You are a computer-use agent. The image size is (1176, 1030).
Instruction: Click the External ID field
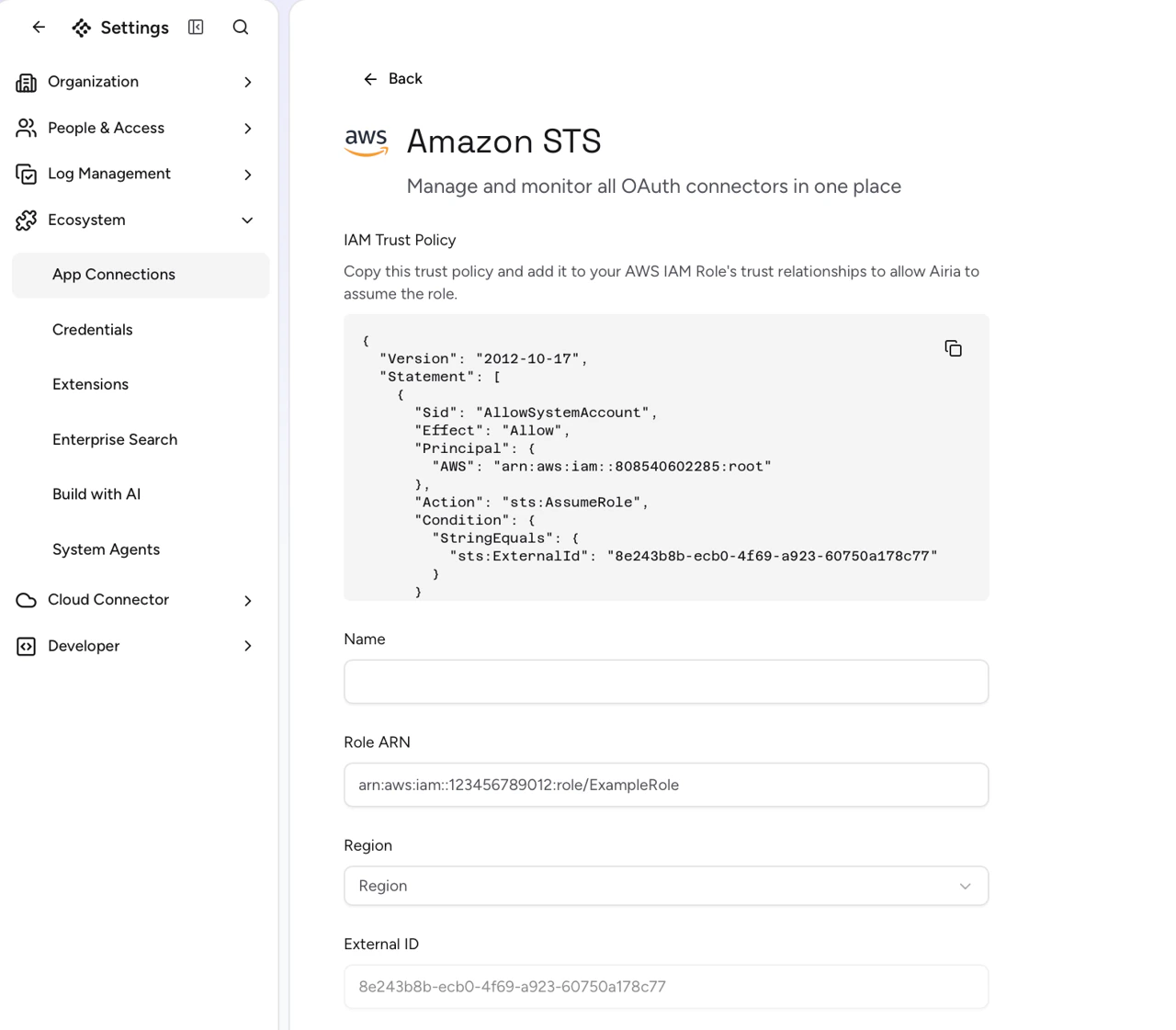666,987
